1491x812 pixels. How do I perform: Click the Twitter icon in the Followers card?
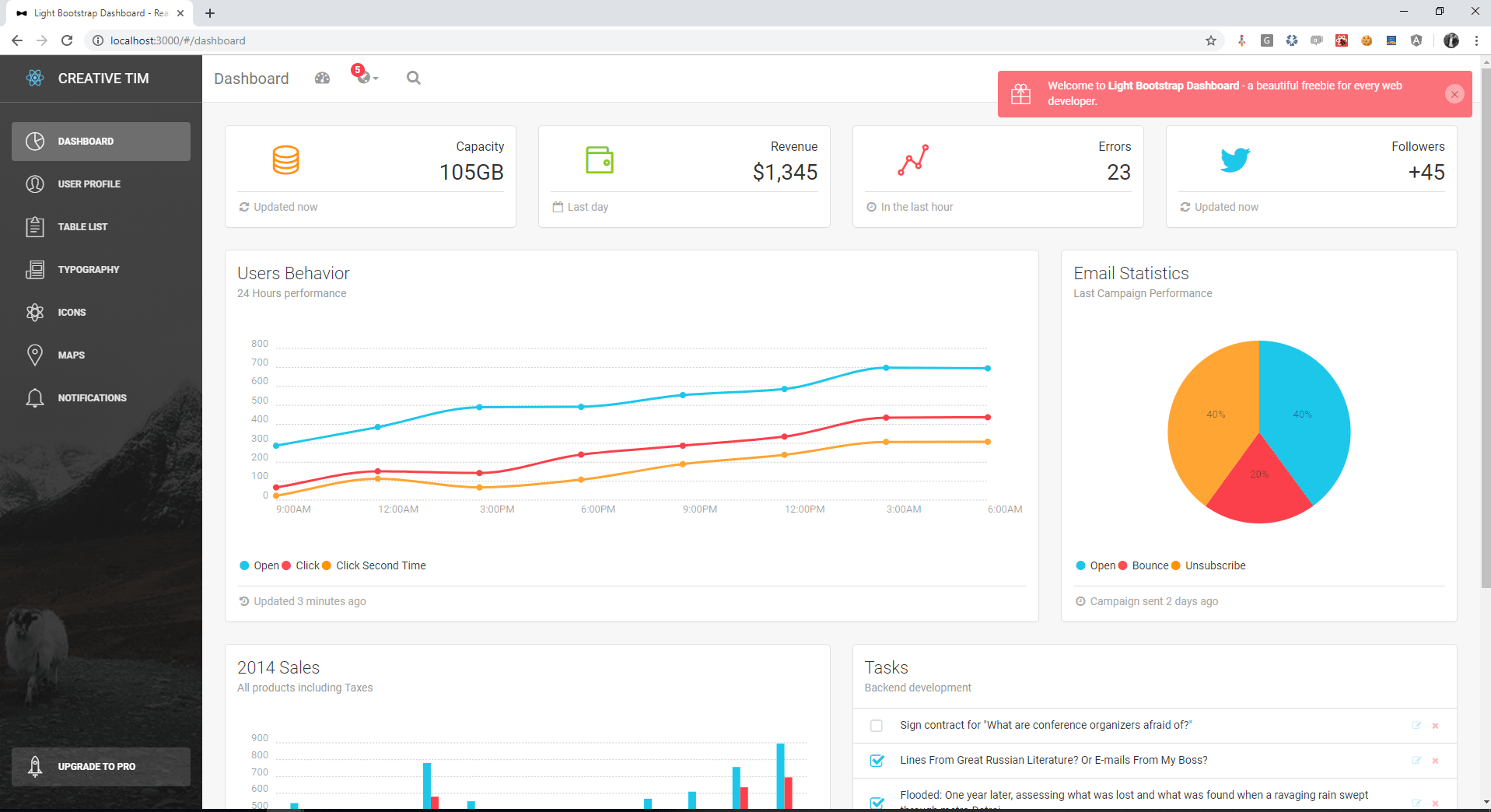pyautogui.click(x=1235, y=160)
